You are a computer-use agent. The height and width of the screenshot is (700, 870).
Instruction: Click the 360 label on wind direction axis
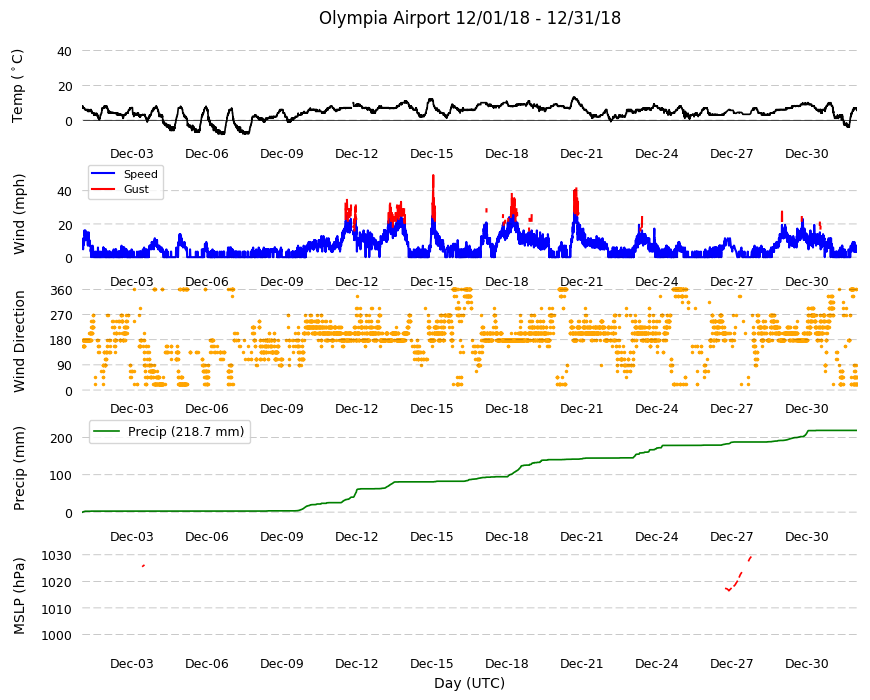(x=61, y=291)
